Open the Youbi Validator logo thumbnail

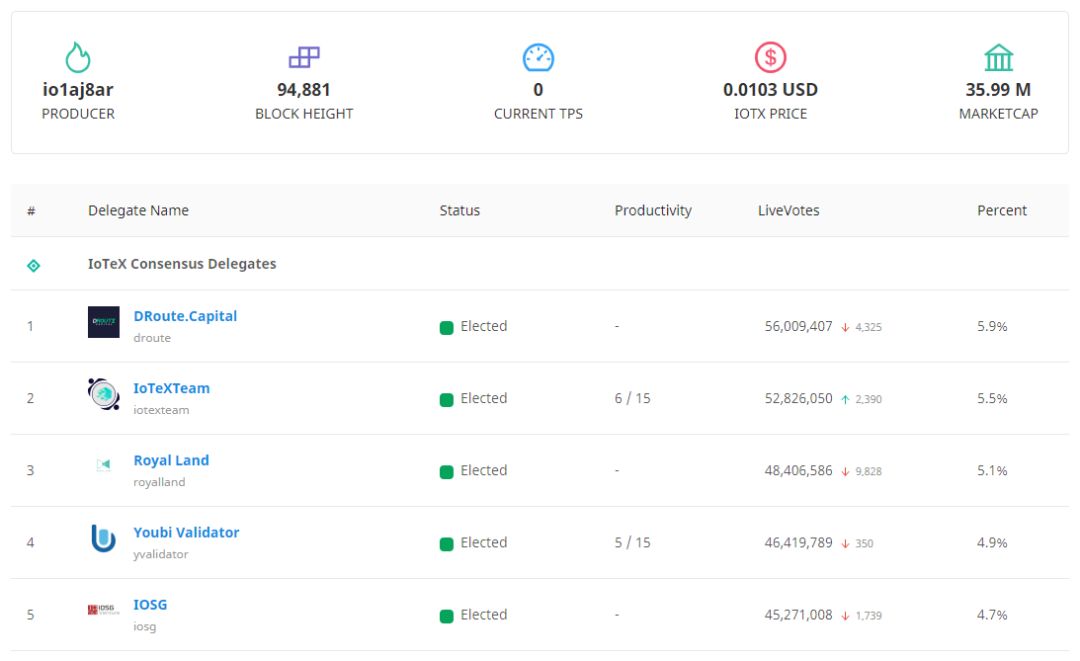click(103, 538)
